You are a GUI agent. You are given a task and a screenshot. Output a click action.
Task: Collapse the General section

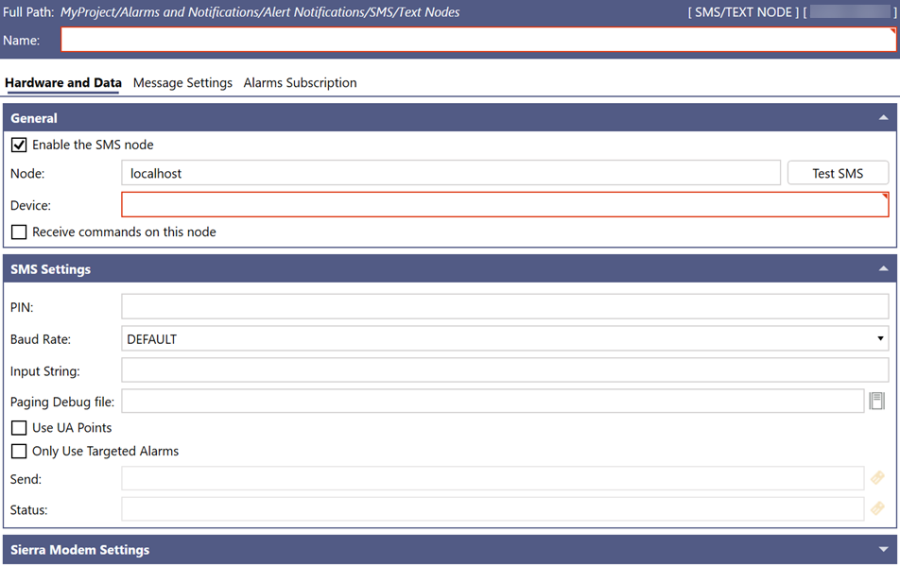pos(883,118)
